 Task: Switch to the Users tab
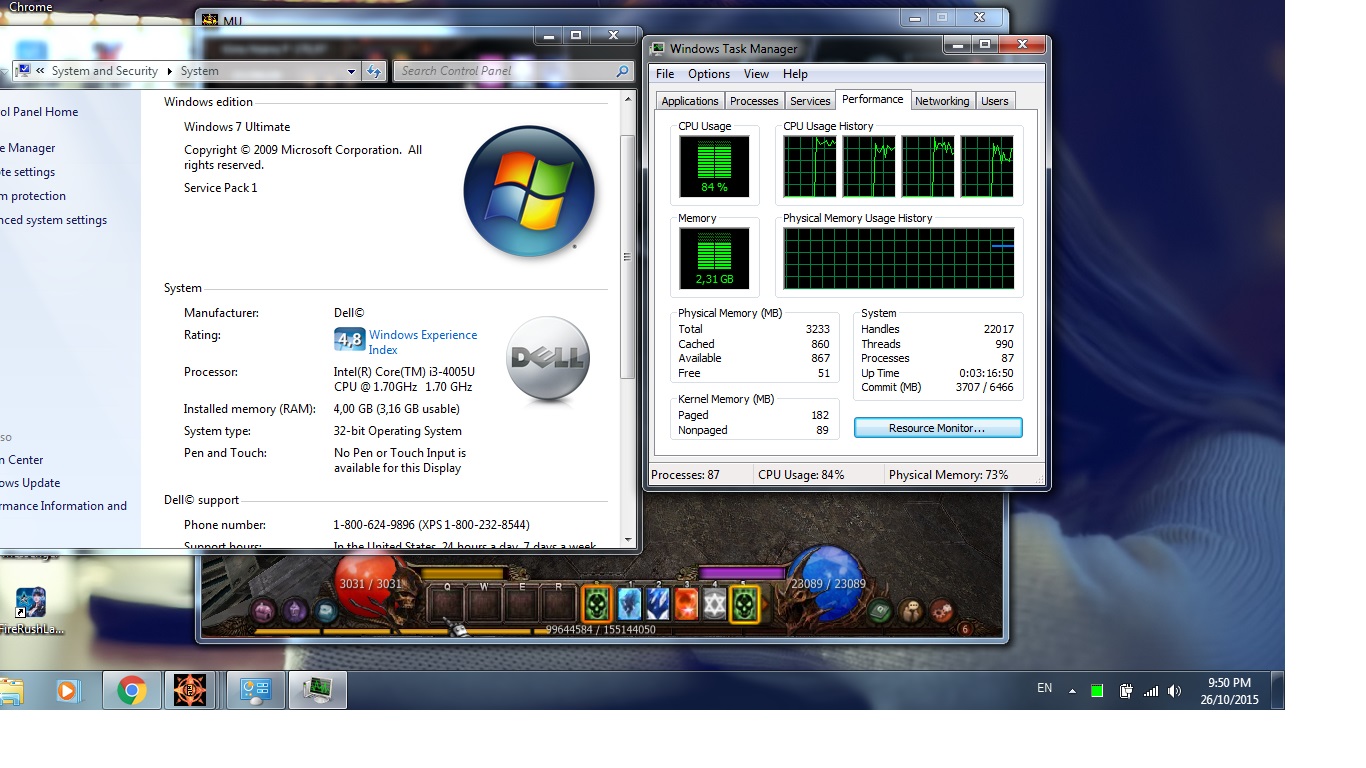click(994, 101)
